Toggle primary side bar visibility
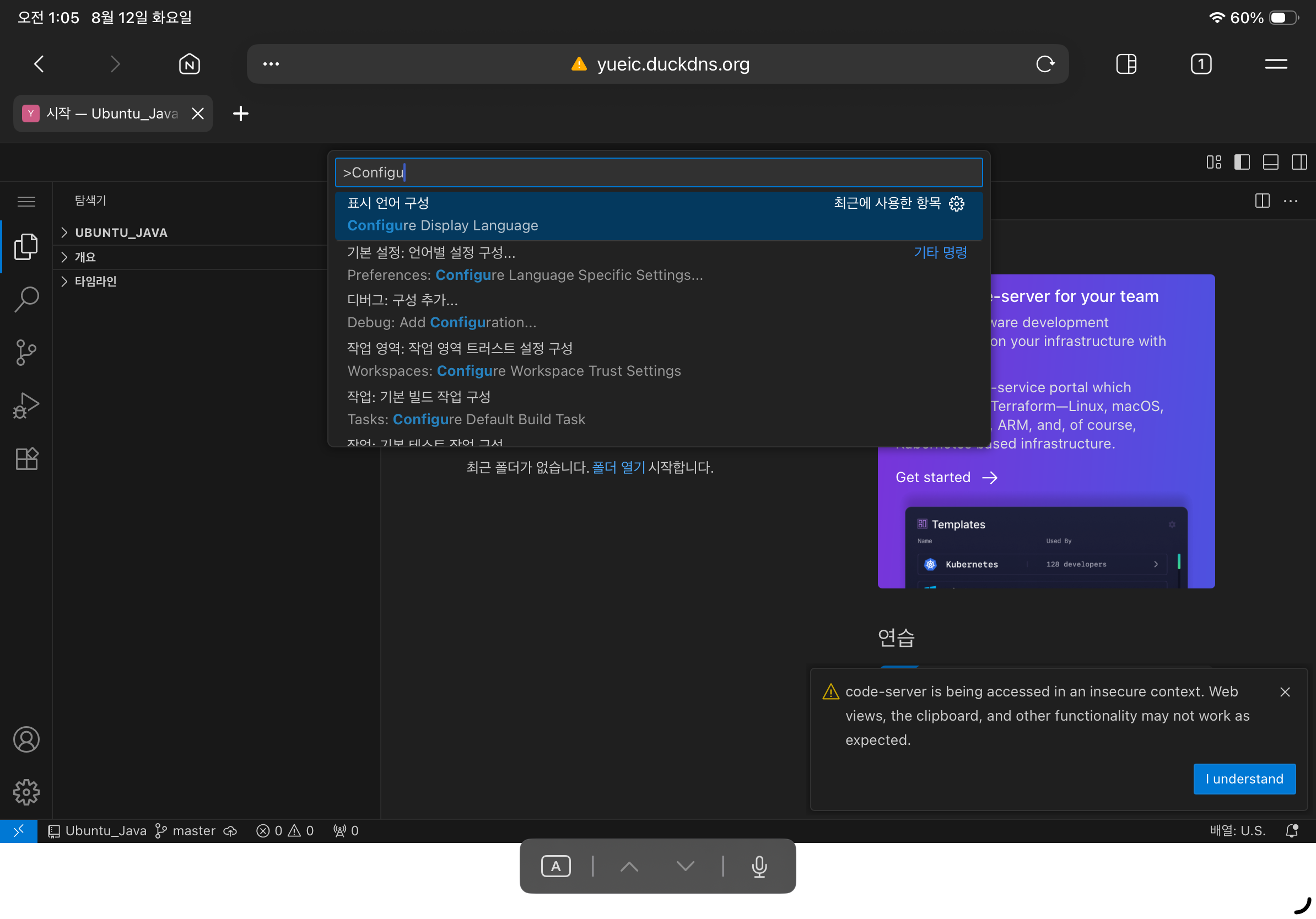 tap(1242, 162)
